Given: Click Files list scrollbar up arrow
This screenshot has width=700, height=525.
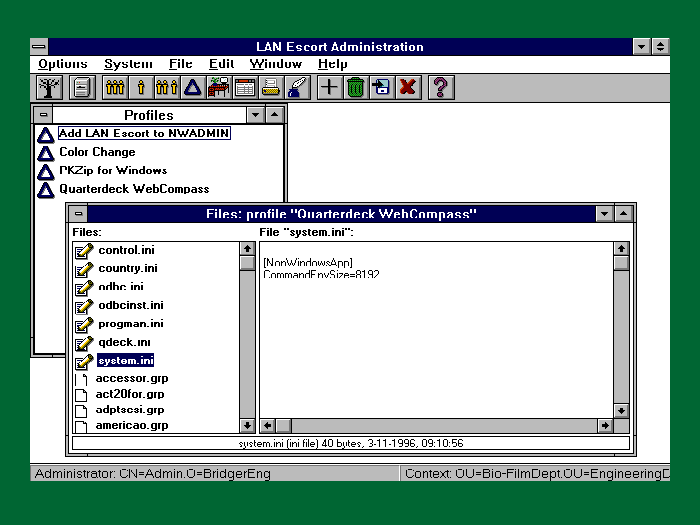Looking at the screenshot, I should pos(247,249).
